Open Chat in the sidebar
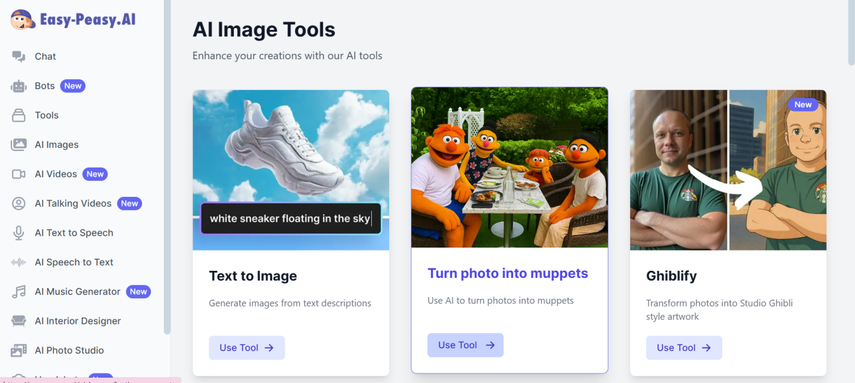Image resolution: width=855 pixels, height=383 pixels. [x=45, y=56]
